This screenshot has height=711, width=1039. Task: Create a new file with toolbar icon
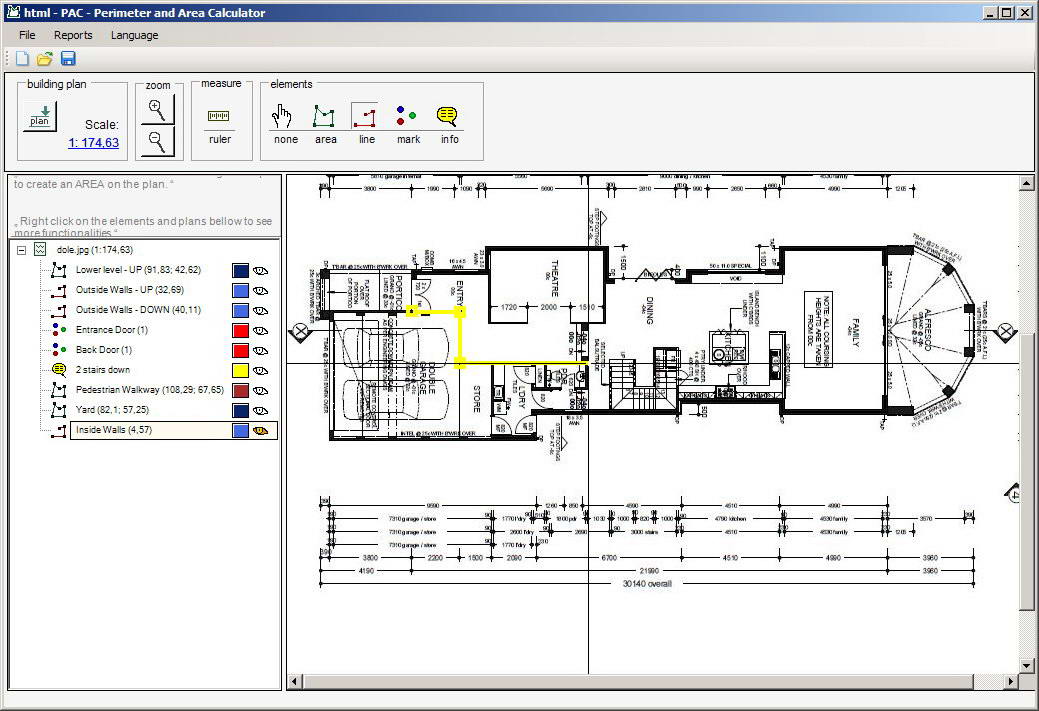pos(23,58)
